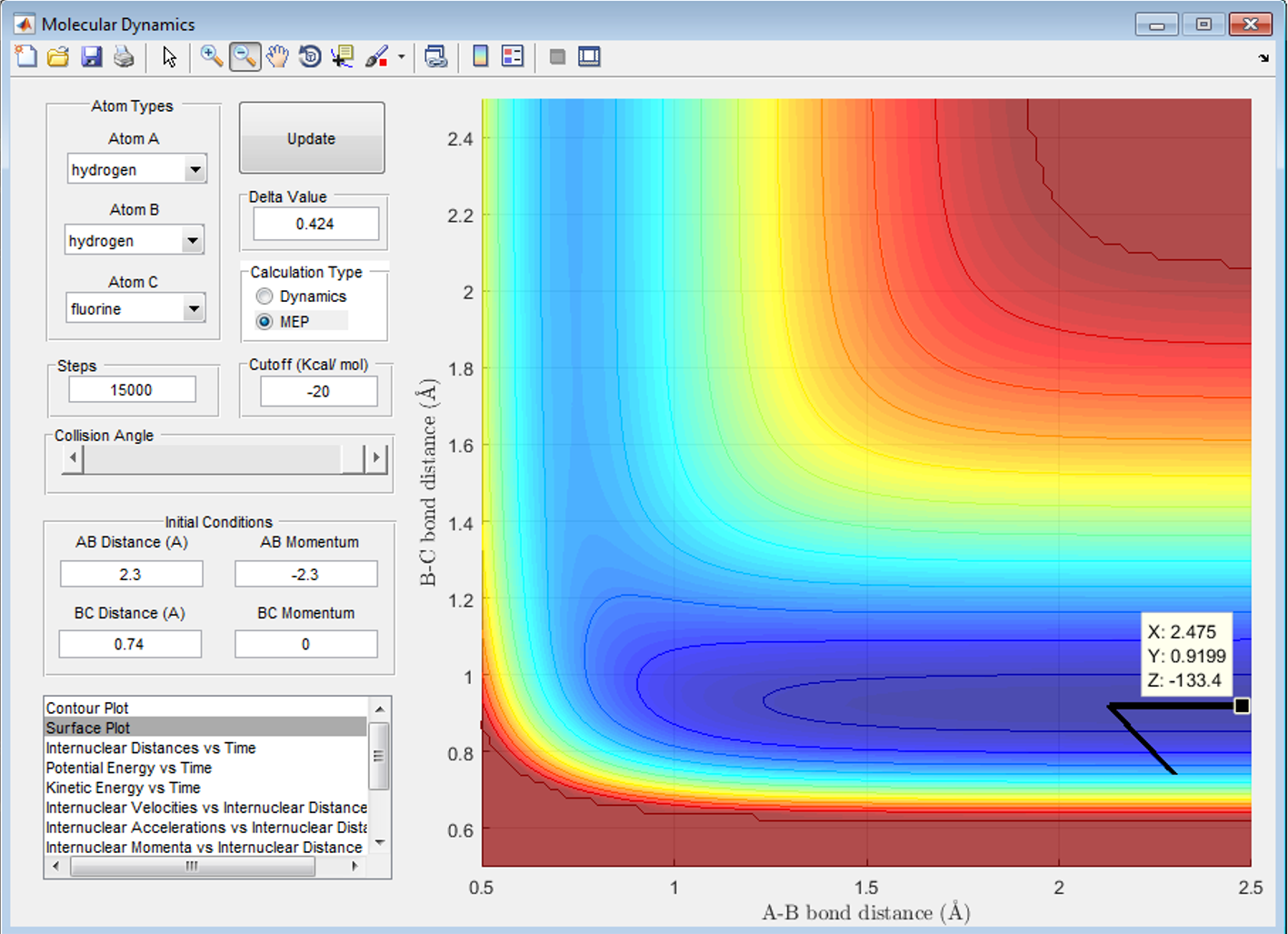Screen dimensions: 1288x934
Task: Activate the Pan hand tool
Action: pyautogui.click(x=277, y=57)
